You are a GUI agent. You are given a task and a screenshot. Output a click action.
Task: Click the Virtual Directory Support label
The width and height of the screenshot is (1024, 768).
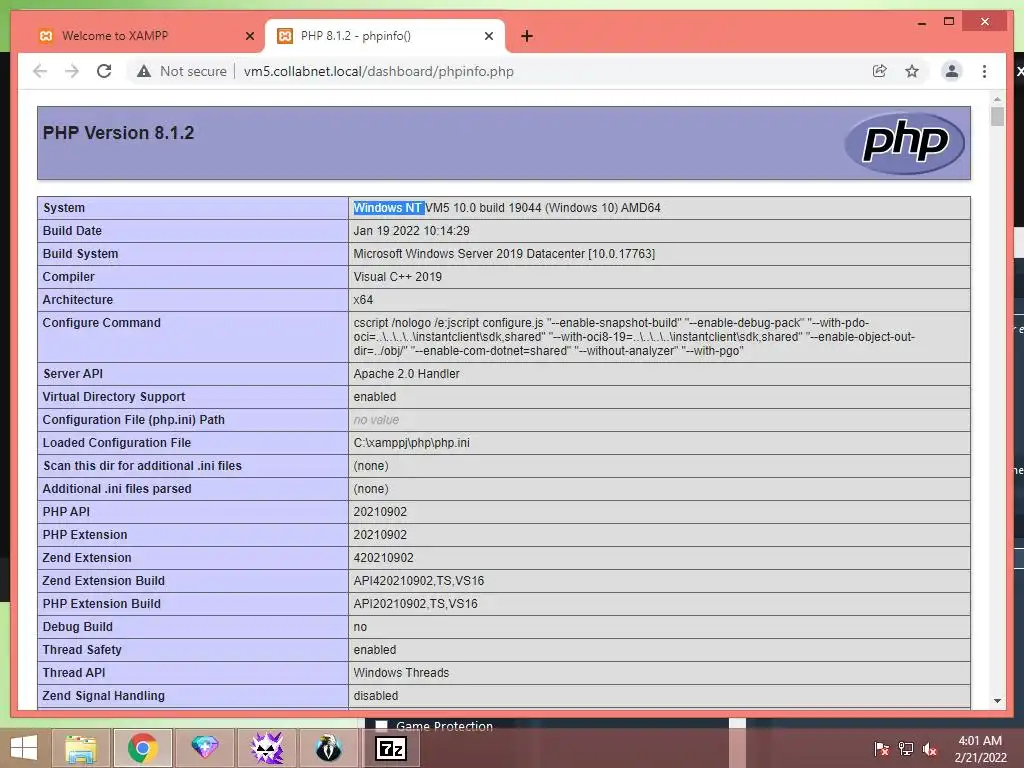coord(114,396)
